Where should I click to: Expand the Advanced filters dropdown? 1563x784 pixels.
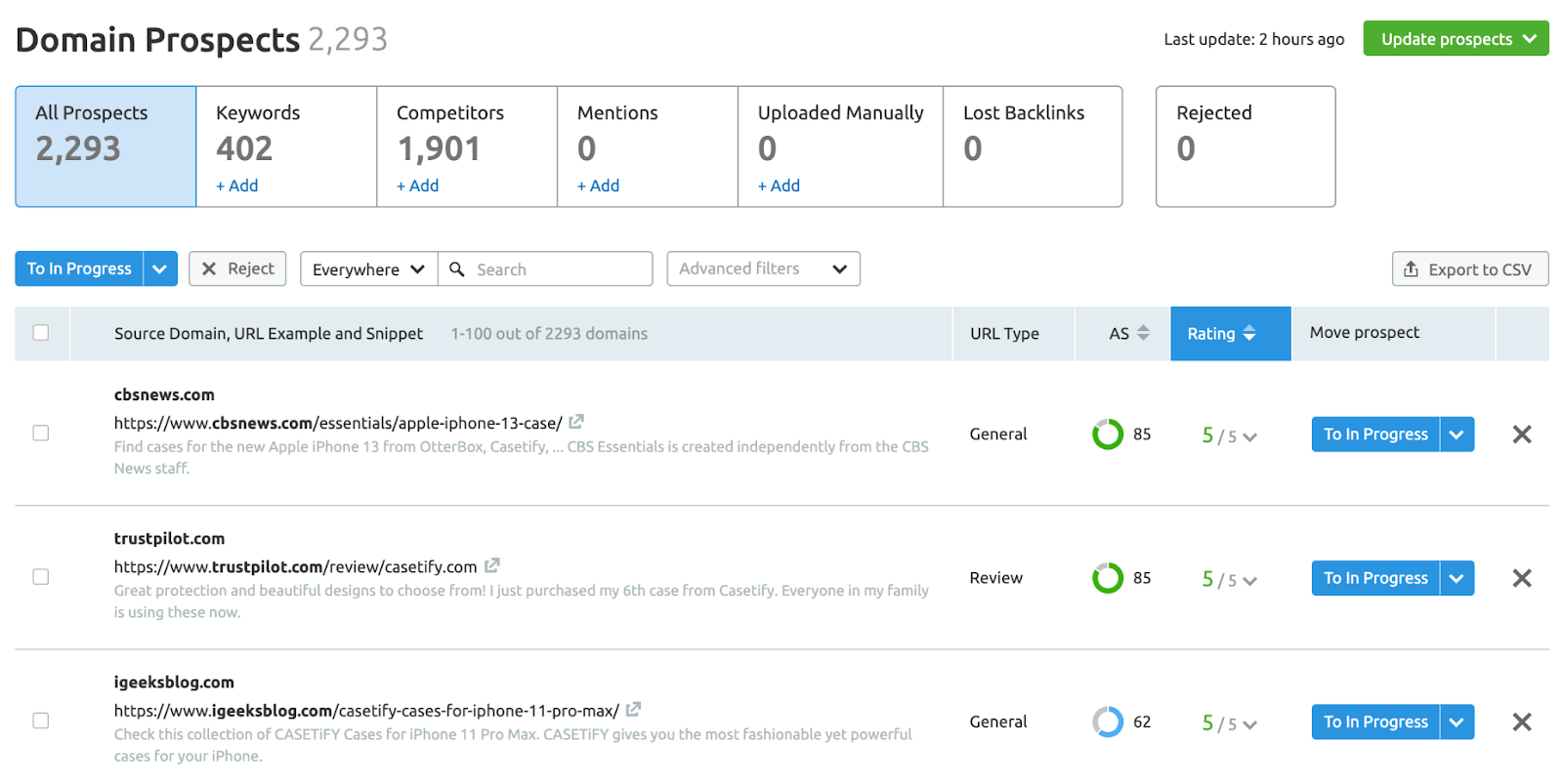[x=763, y=268]
